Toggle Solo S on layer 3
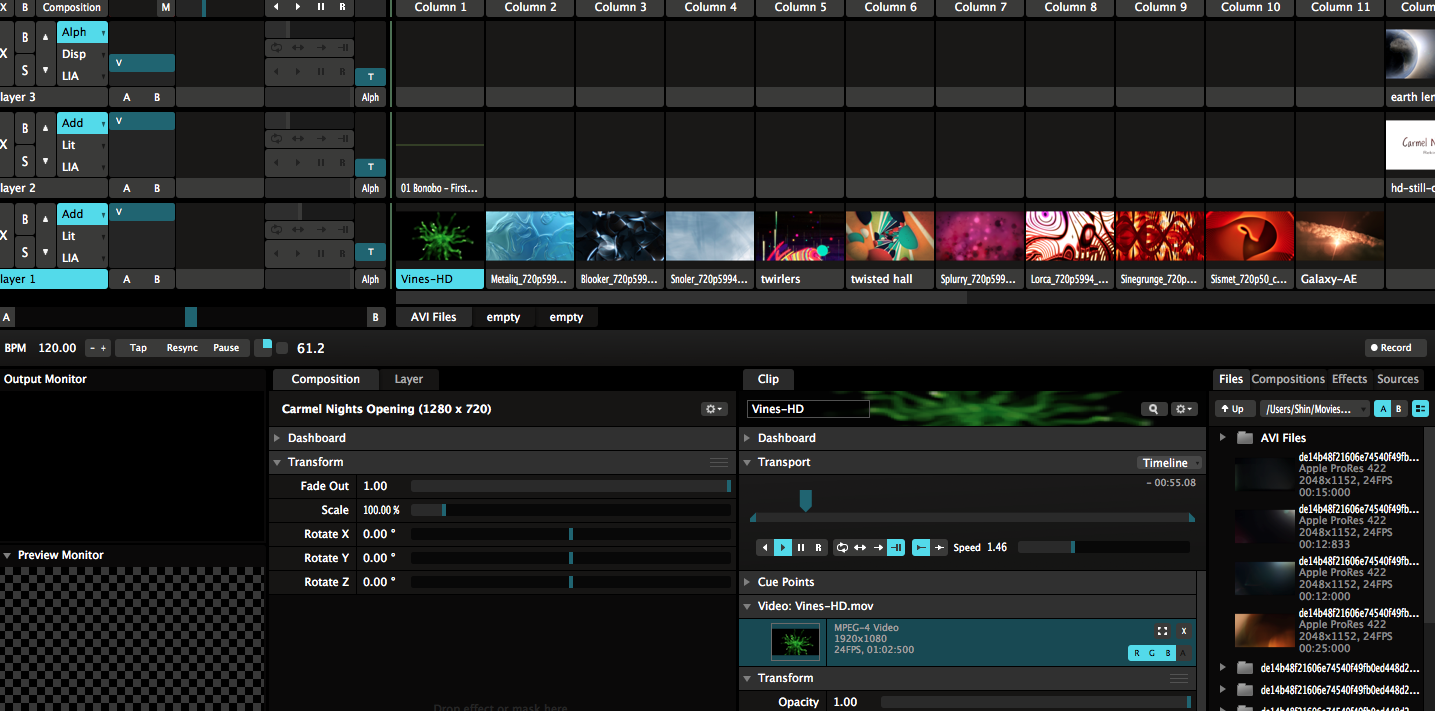This screenshot has height=711, width=1435. tap(26, 70)
